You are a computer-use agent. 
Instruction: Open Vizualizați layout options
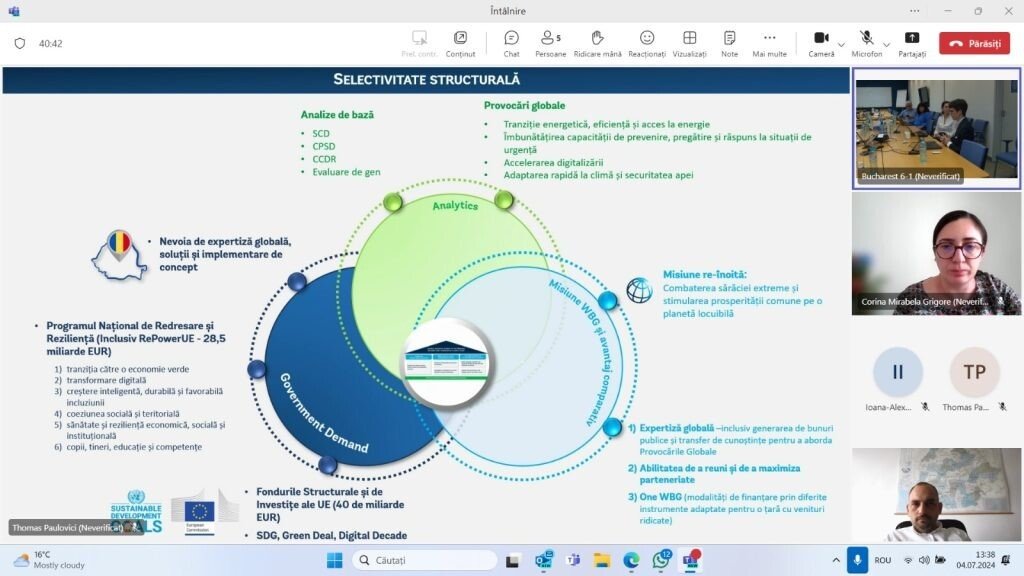click(x=689, y=42)
